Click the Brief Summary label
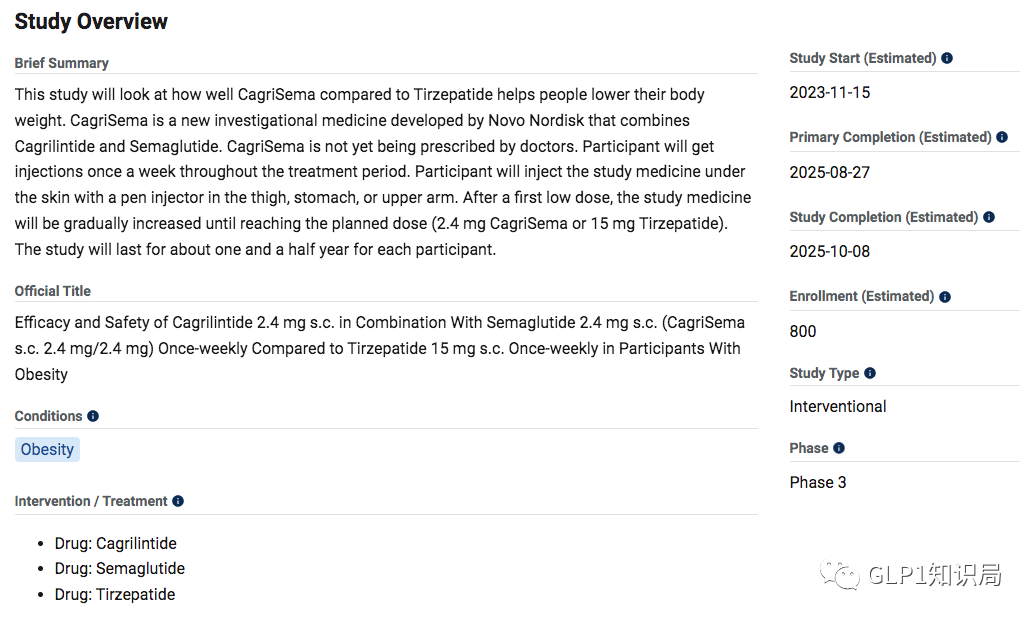 (61, 63)
